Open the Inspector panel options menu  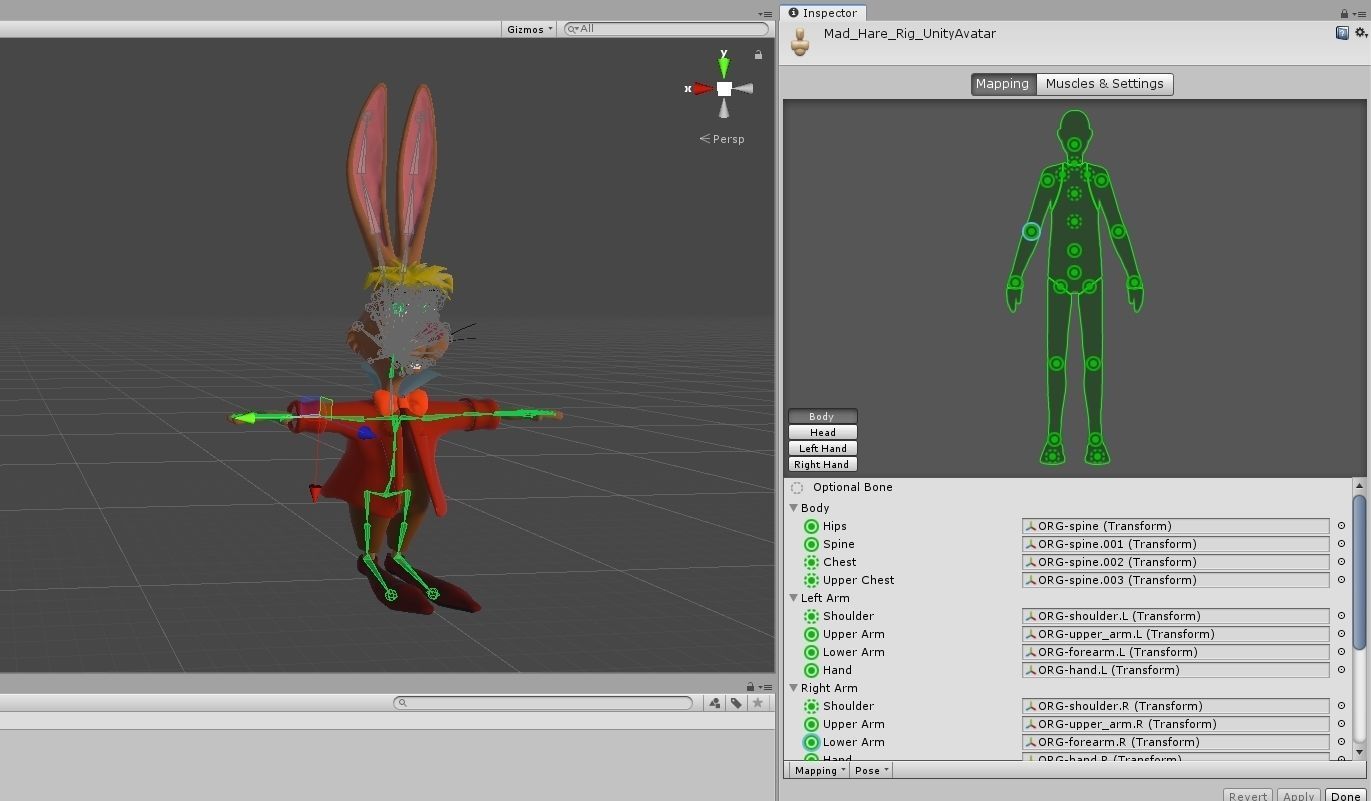pyautogui.click(x=1358, y=13)
